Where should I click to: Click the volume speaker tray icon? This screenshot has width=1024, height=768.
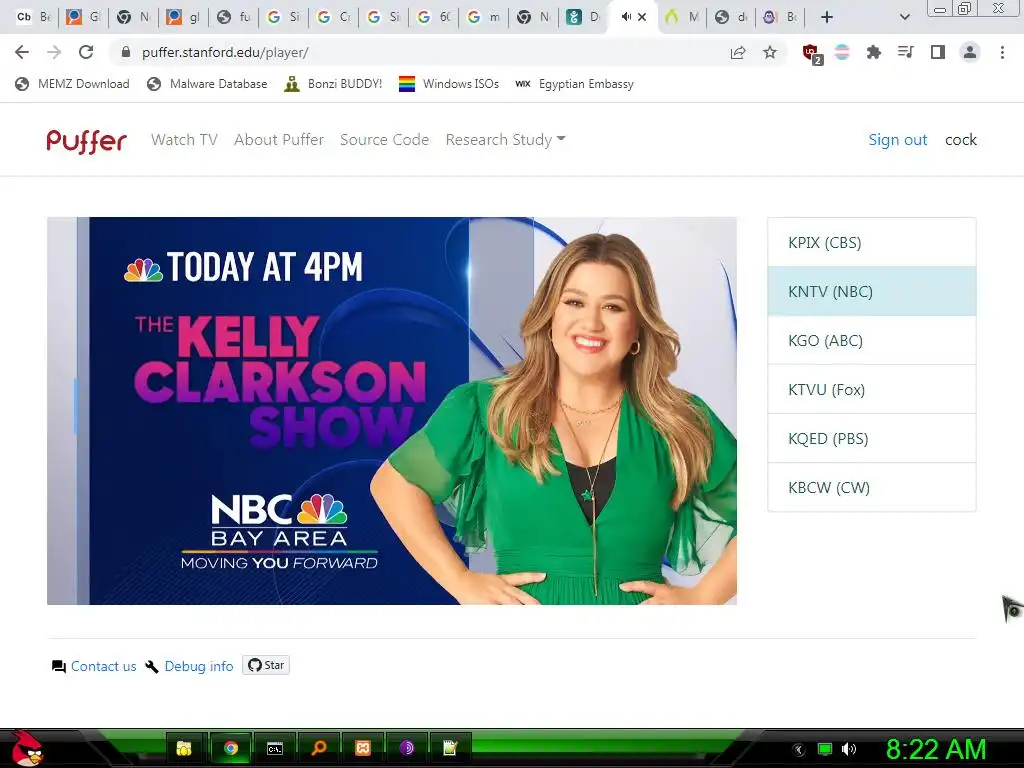coord(849,749)
